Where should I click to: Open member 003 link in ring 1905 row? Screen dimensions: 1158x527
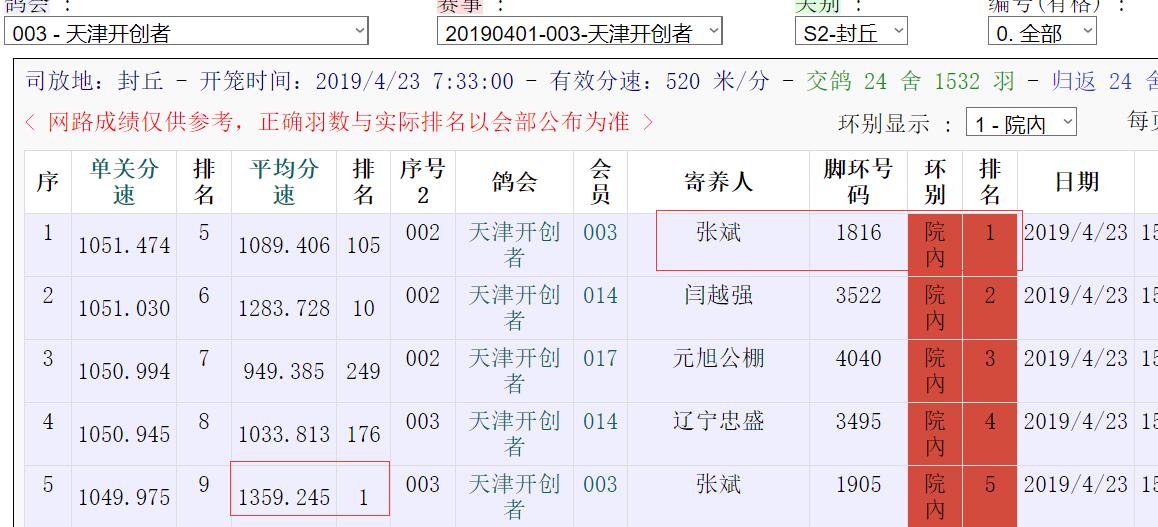coord(600,484)
